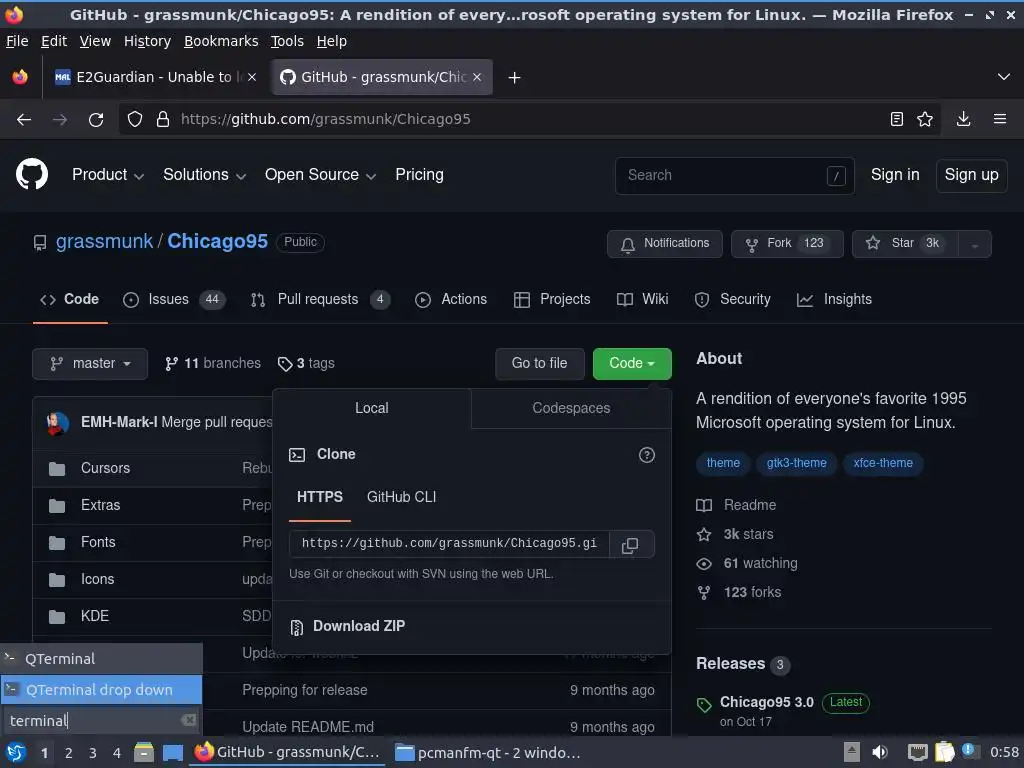
Task: Click the Sign in link
Action: pos(895,175)
